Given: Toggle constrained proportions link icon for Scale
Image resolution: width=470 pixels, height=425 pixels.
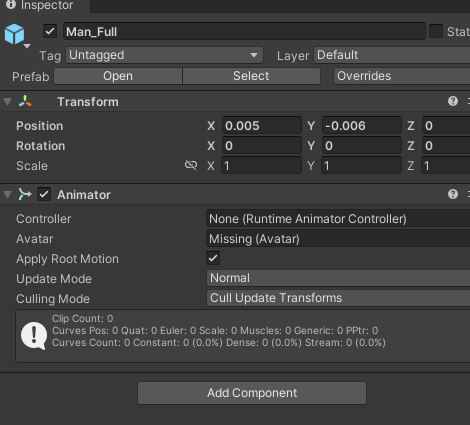Looking at the screenshot, I should [x=191, y=165].
